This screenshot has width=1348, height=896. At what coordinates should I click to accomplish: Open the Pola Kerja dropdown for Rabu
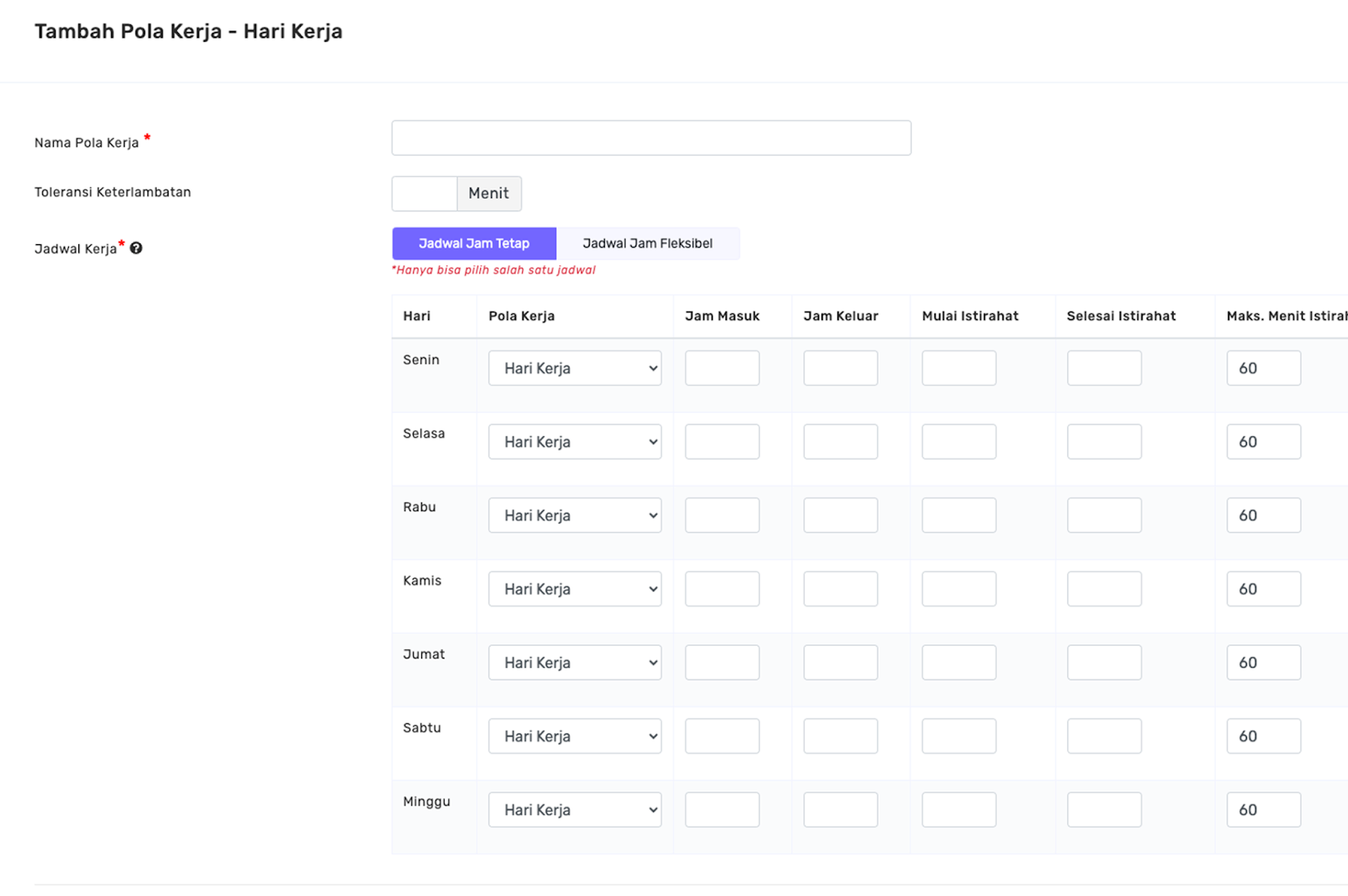click(x=575, y=515)
